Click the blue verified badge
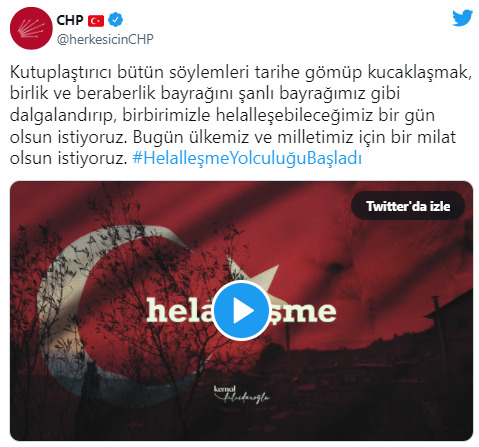The width and height of the screenshot is (479, 447). 116,20
